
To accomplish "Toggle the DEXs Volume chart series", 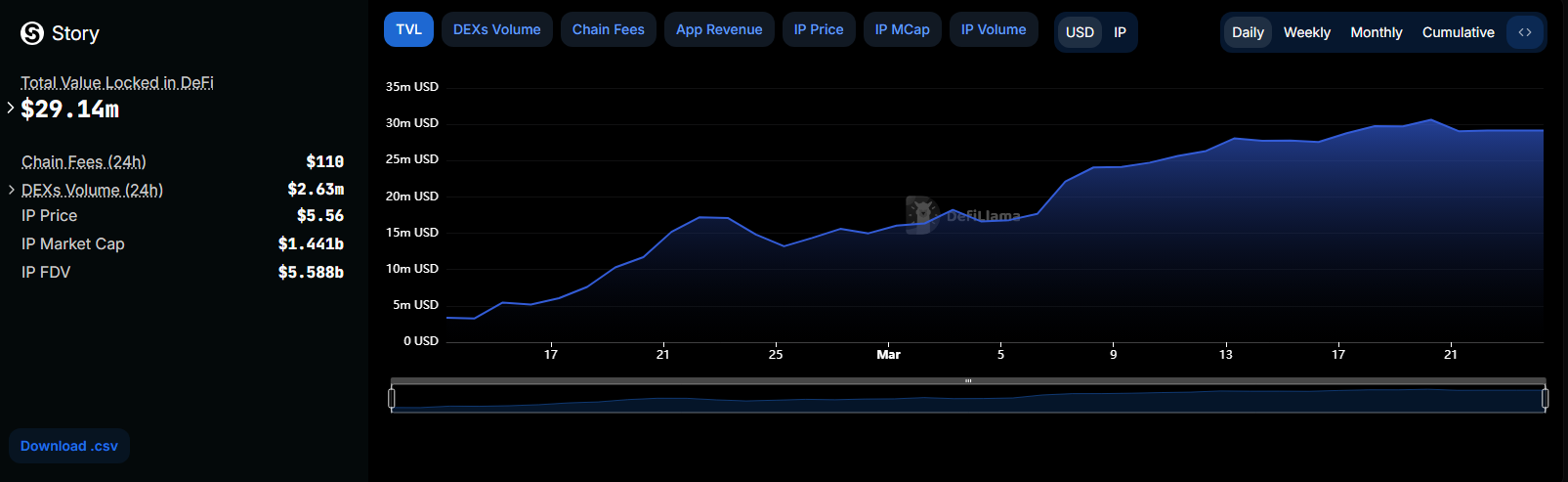I will [497, 29].
